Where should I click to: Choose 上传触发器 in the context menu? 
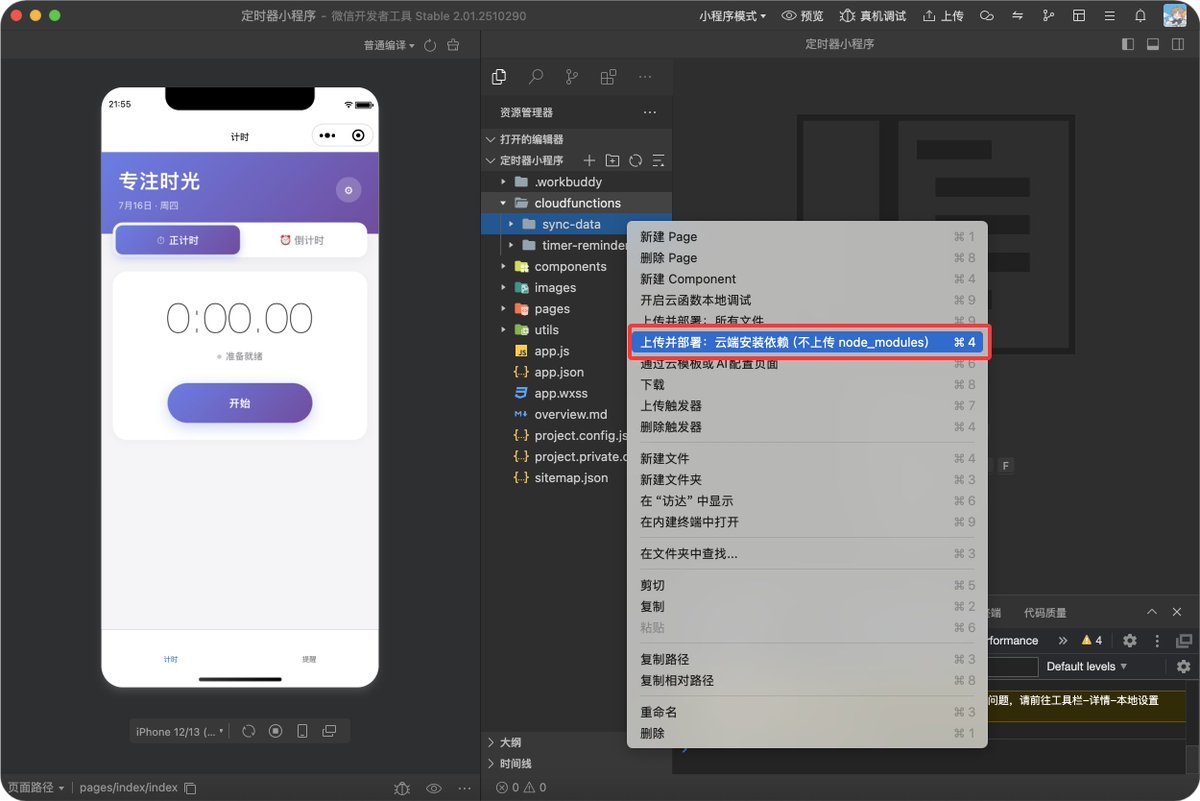(807, 406)
